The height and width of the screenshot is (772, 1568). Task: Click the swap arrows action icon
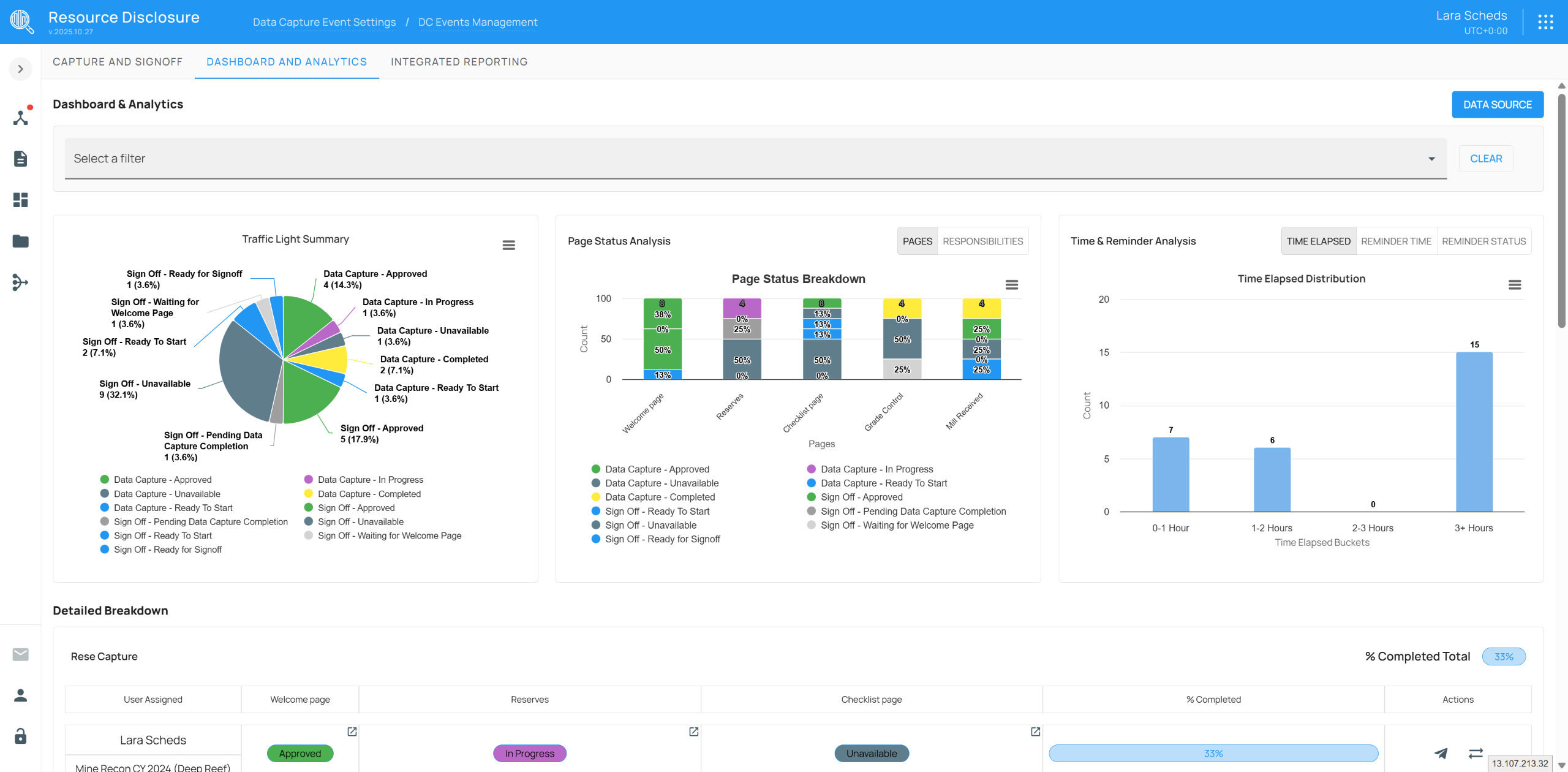[x=1476, y=753]
